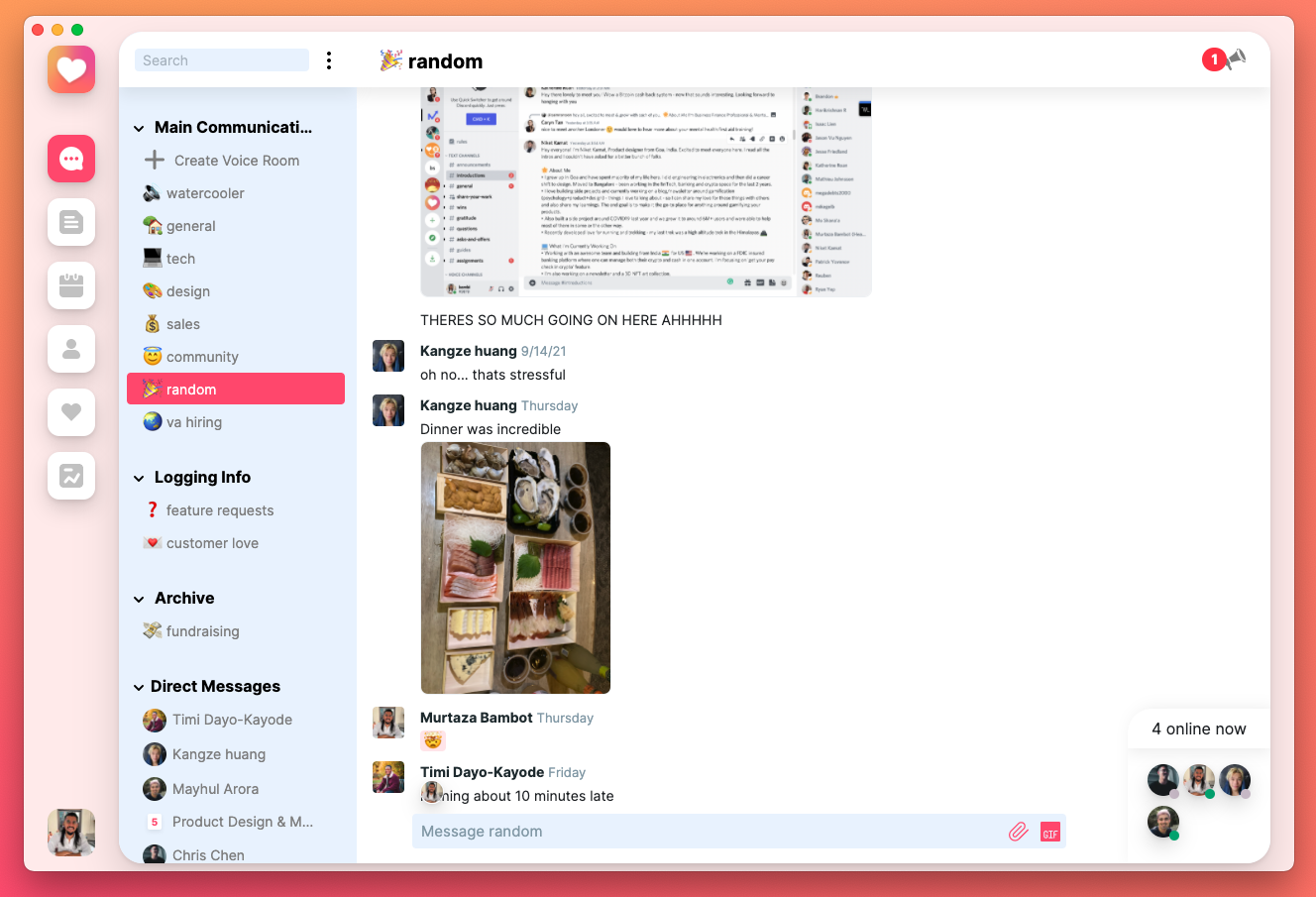Click the Search field
1316x897 pixels.
[x=222, y=60]
